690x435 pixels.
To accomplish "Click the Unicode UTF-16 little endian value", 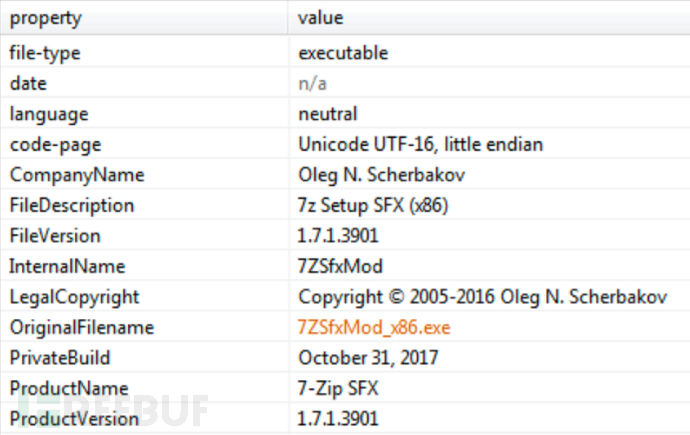I will tap(420, 145).
